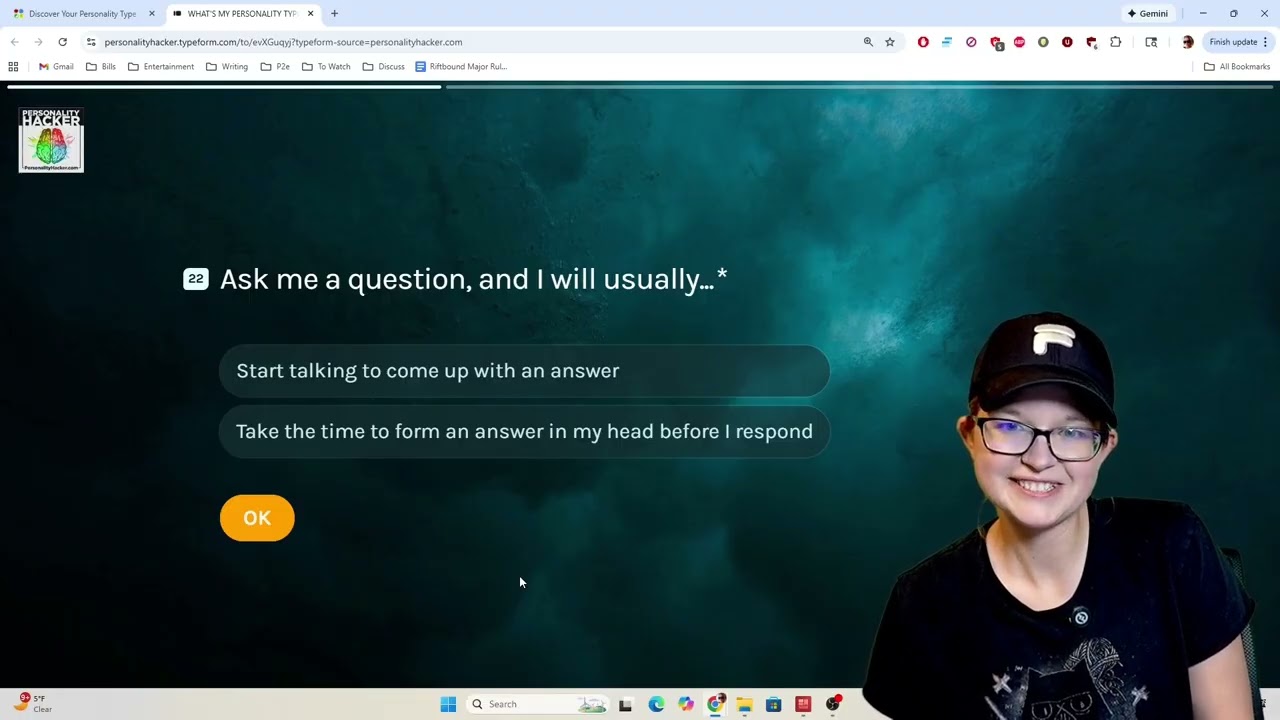
Task: Switch to Chrome on the taskbar
Action: pyautogui.click(x=715, y=704)
